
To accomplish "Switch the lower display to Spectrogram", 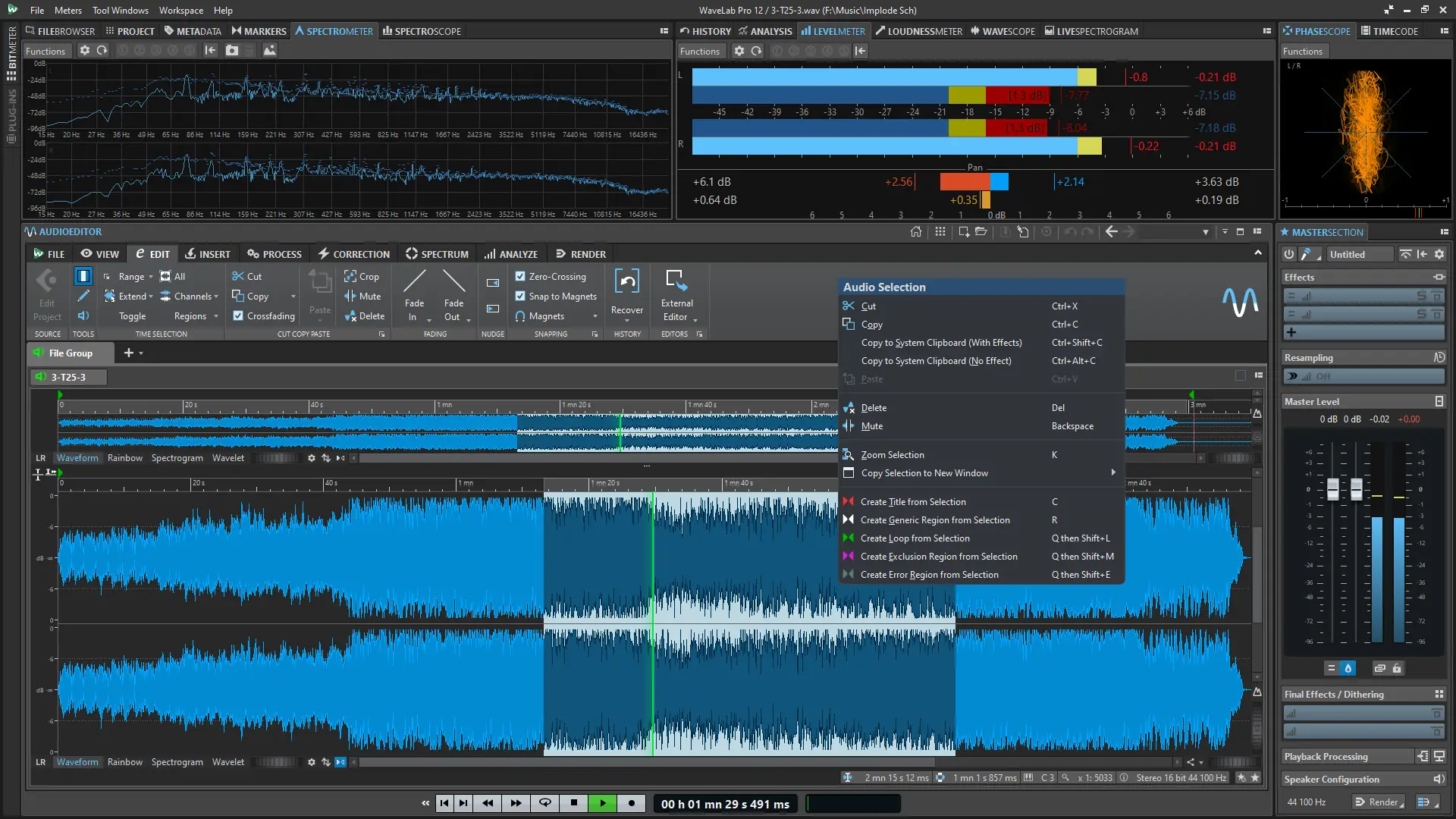I will tap(177, 761).
